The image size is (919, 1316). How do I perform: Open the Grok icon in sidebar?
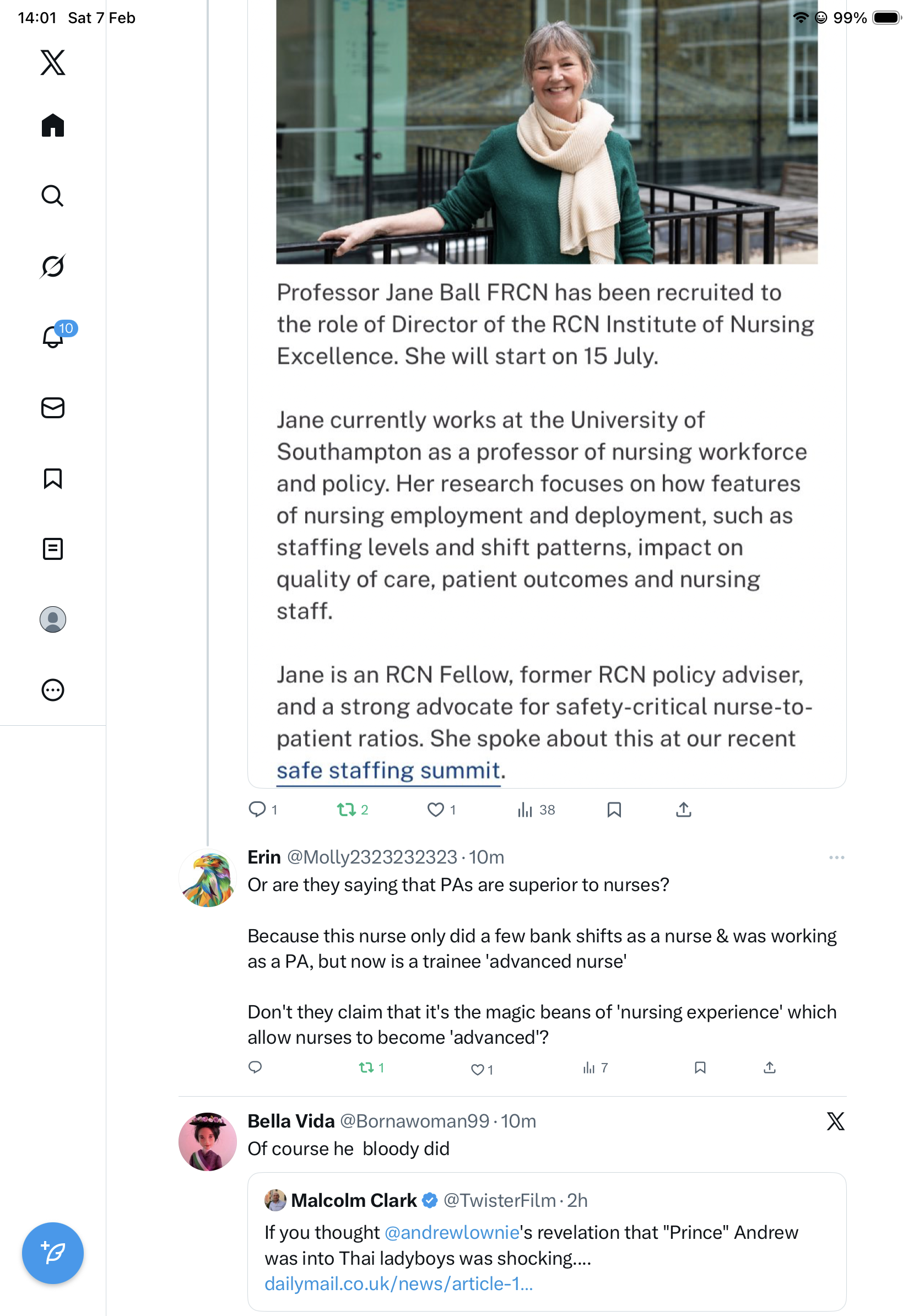(x=53, y=266)
